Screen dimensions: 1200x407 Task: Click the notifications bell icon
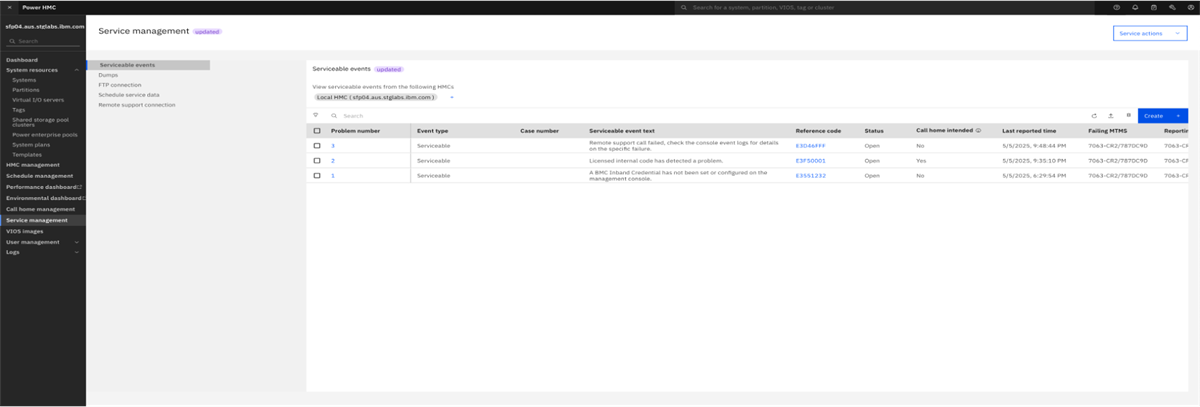click(x=1135, y=7)
